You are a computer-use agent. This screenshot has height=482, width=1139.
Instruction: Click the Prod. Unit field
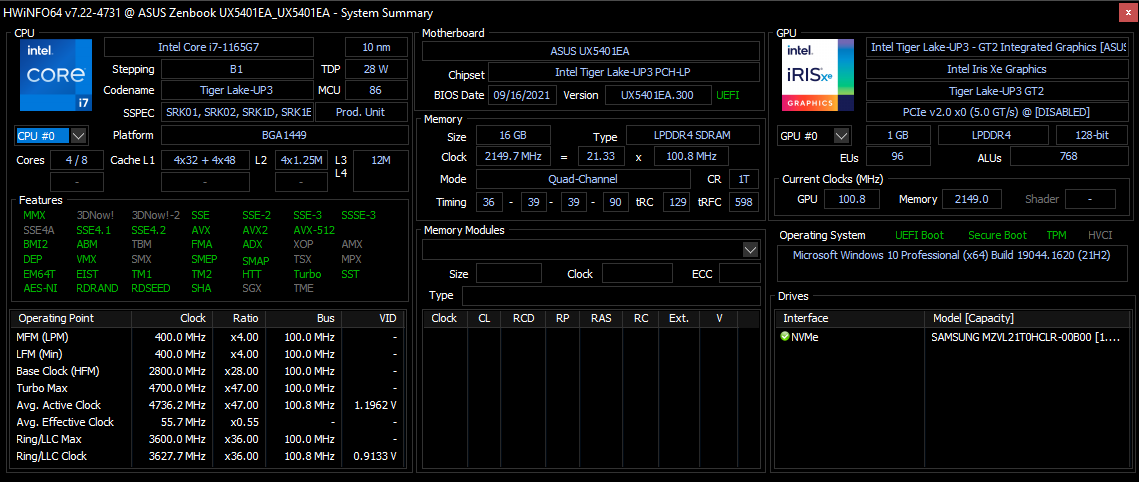coord(361,113)
